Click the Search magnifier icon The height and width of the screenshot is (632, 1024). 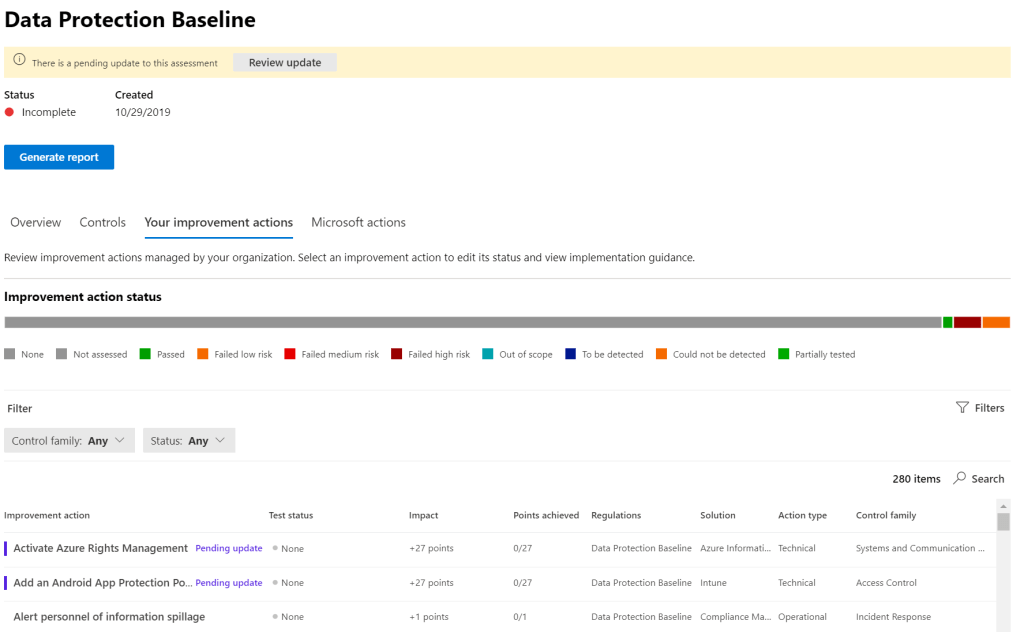(x=960, y=479)
